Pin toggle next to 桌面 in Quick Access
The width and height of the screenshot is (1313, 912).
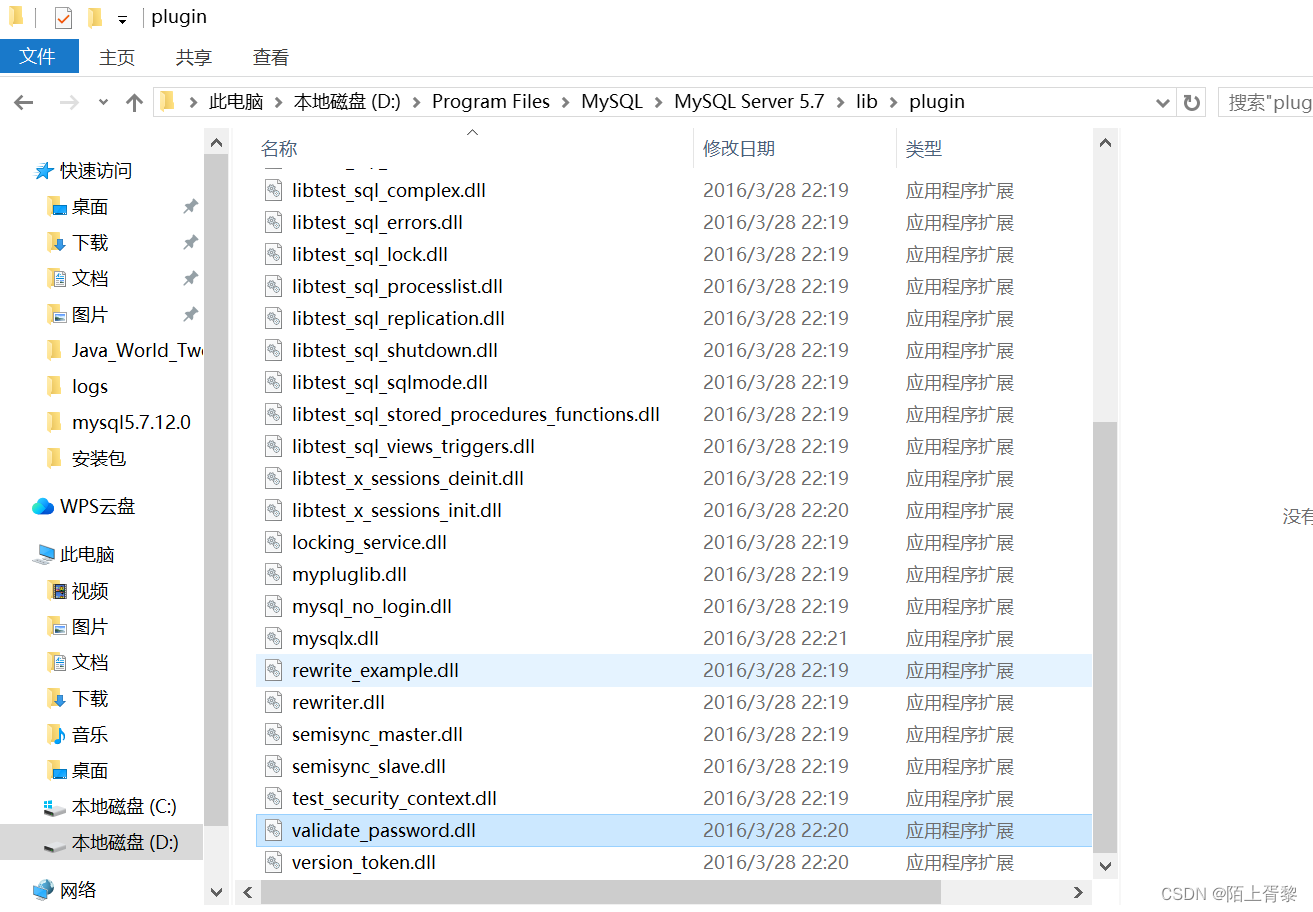click(189, 206)
